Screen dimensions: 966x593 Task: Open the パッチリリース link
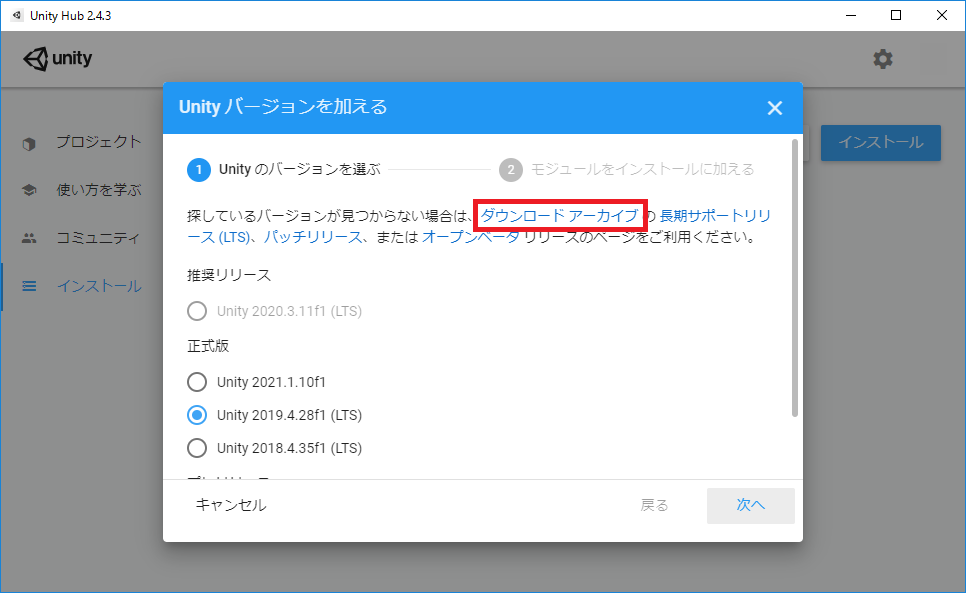click(313, 237)
